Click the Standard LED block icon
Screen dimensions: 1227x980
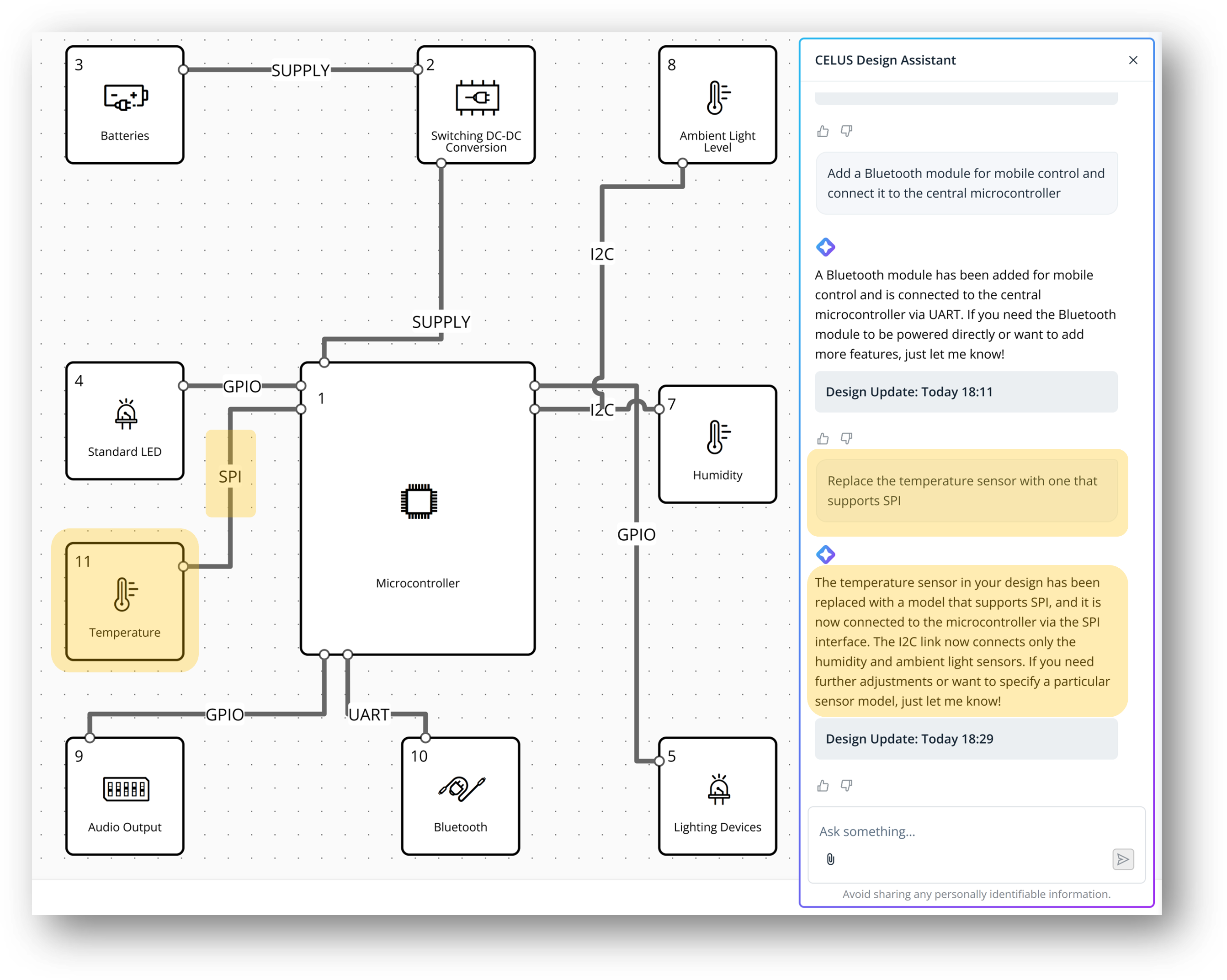[126, 414]
